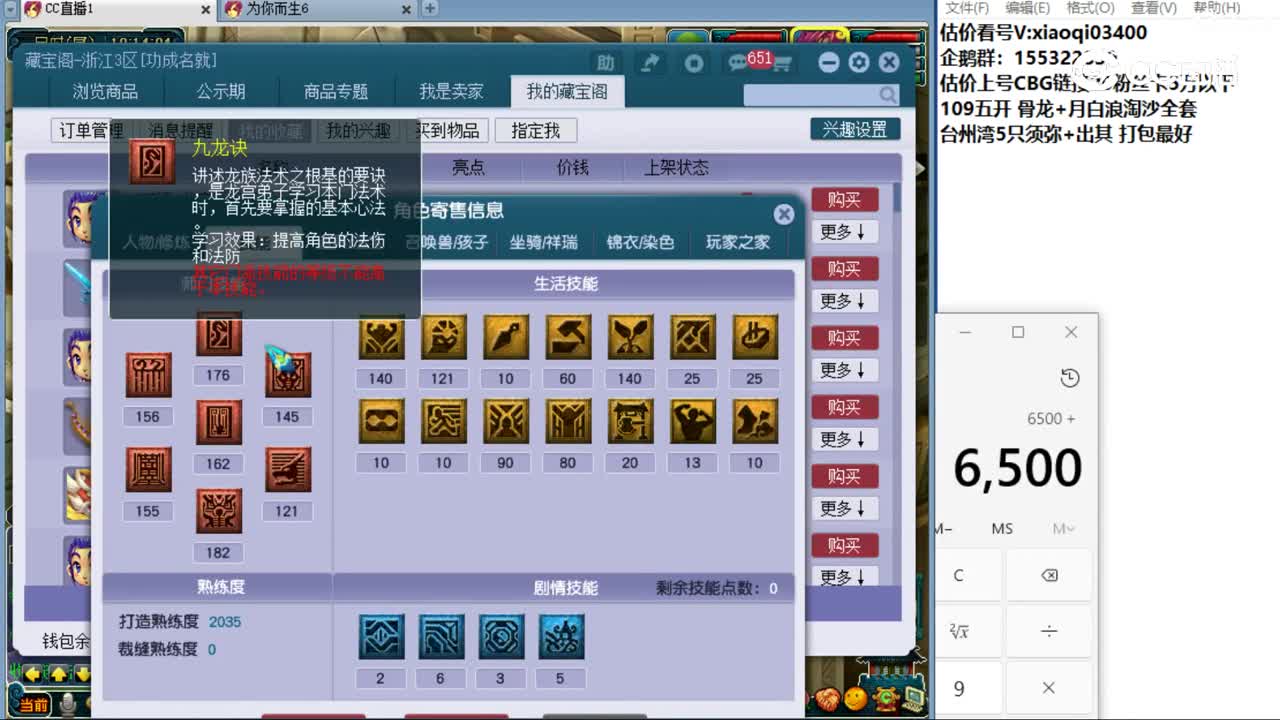Viewport: 1280px width, 720px height.
Task: Expand the bottom-most 更多↓ dropdown
Action: 845,577
